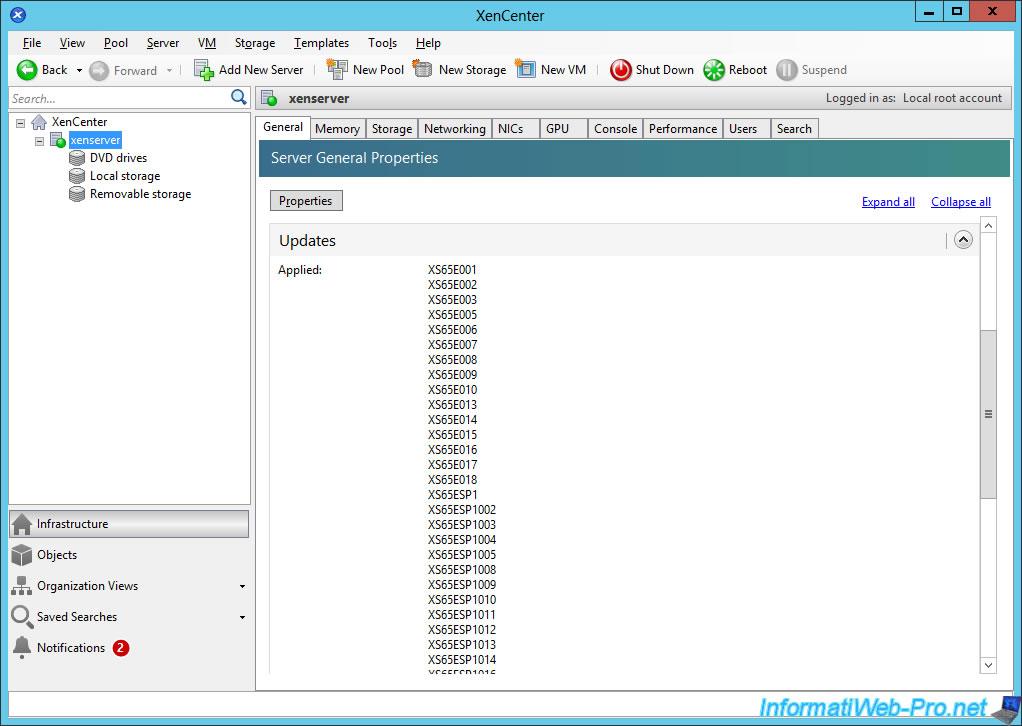Collapse the XenCenter tree root node
Screen dimensions: 1022x726
click(x=21, y=123)
